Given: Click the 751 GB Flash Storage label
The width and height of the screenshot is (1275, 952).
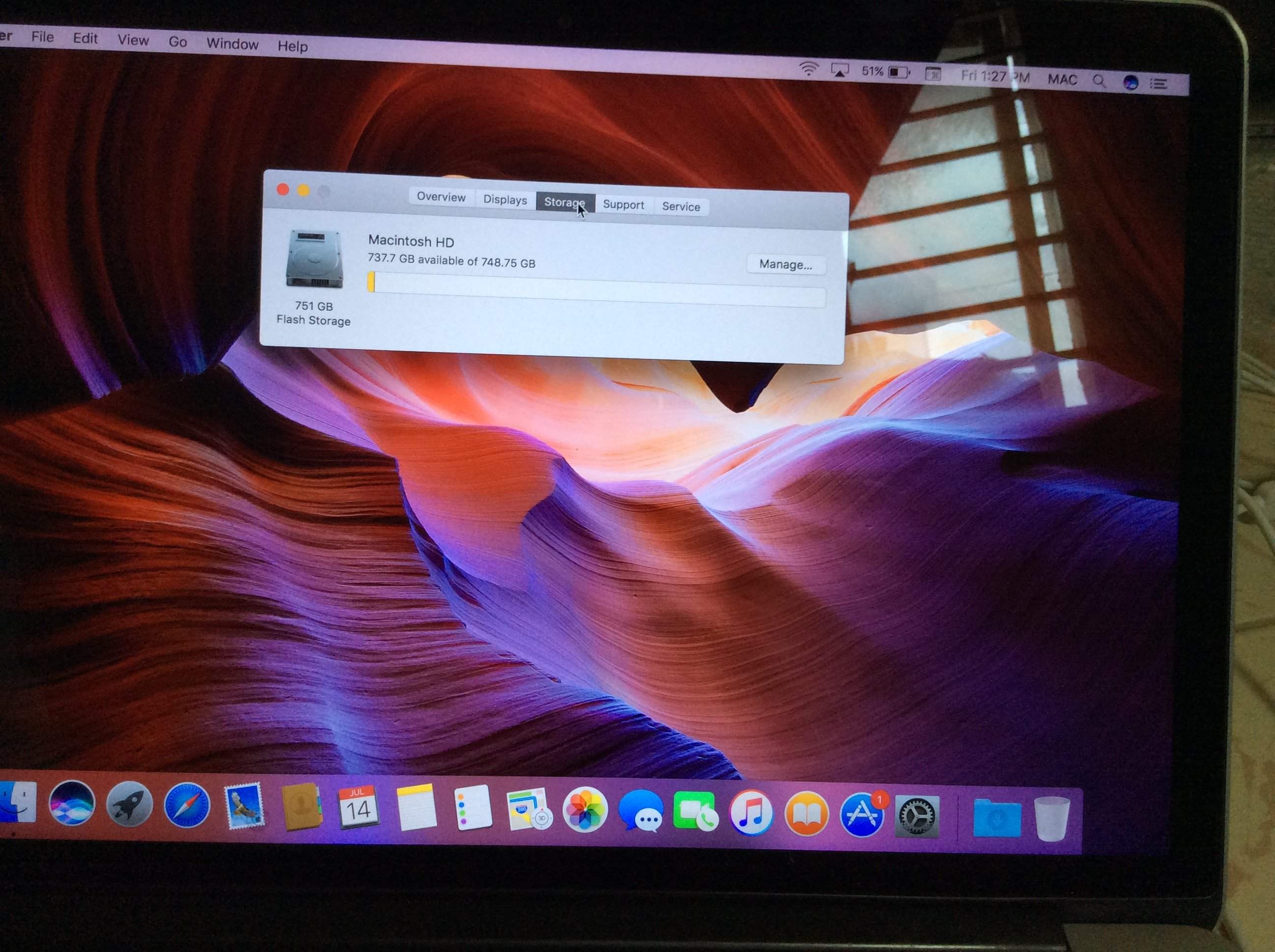Looking at the screenshot, I should [313, 313].
